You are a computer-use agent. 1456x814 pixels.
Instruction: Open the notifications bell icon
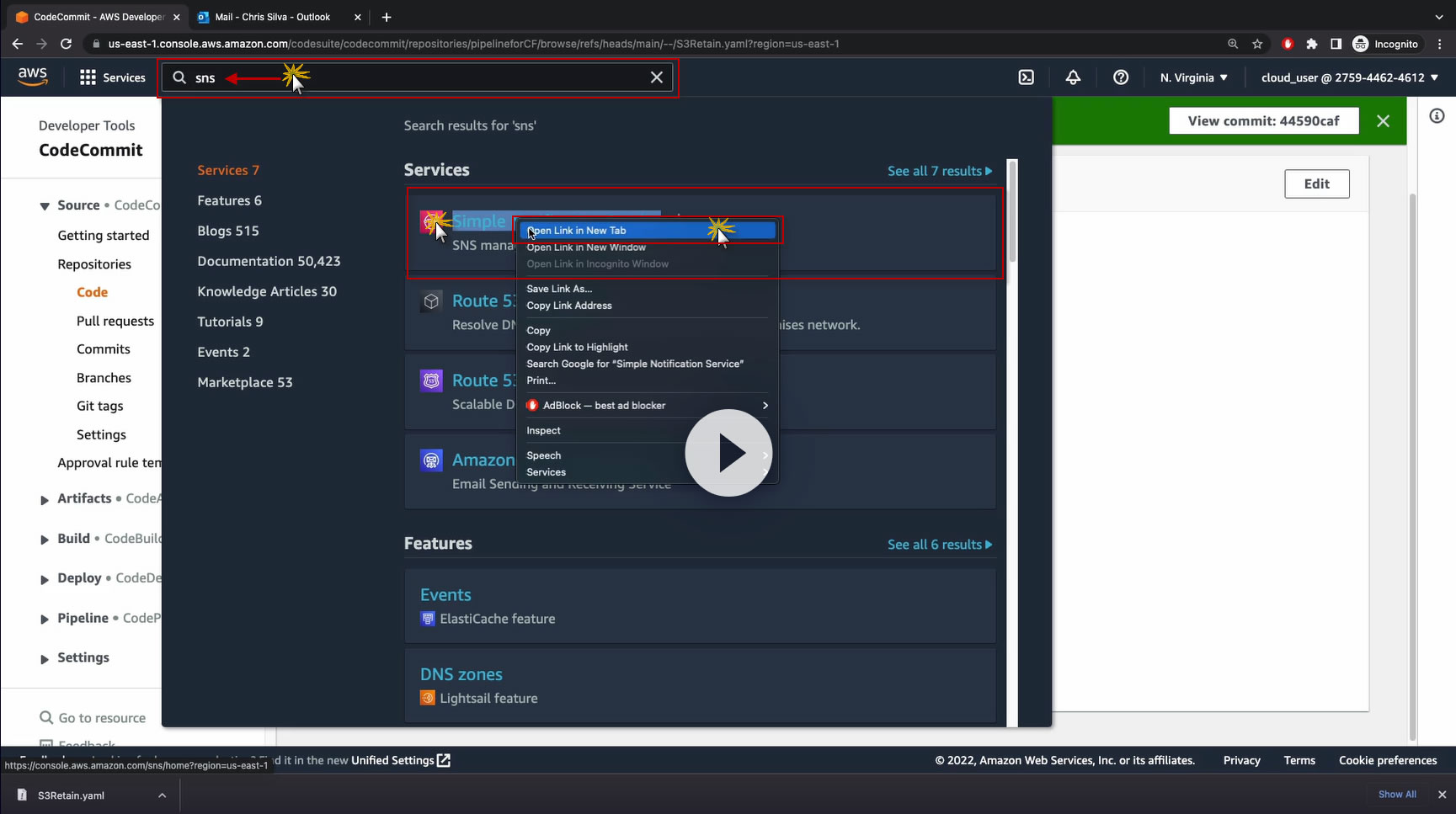(1073, 77)
